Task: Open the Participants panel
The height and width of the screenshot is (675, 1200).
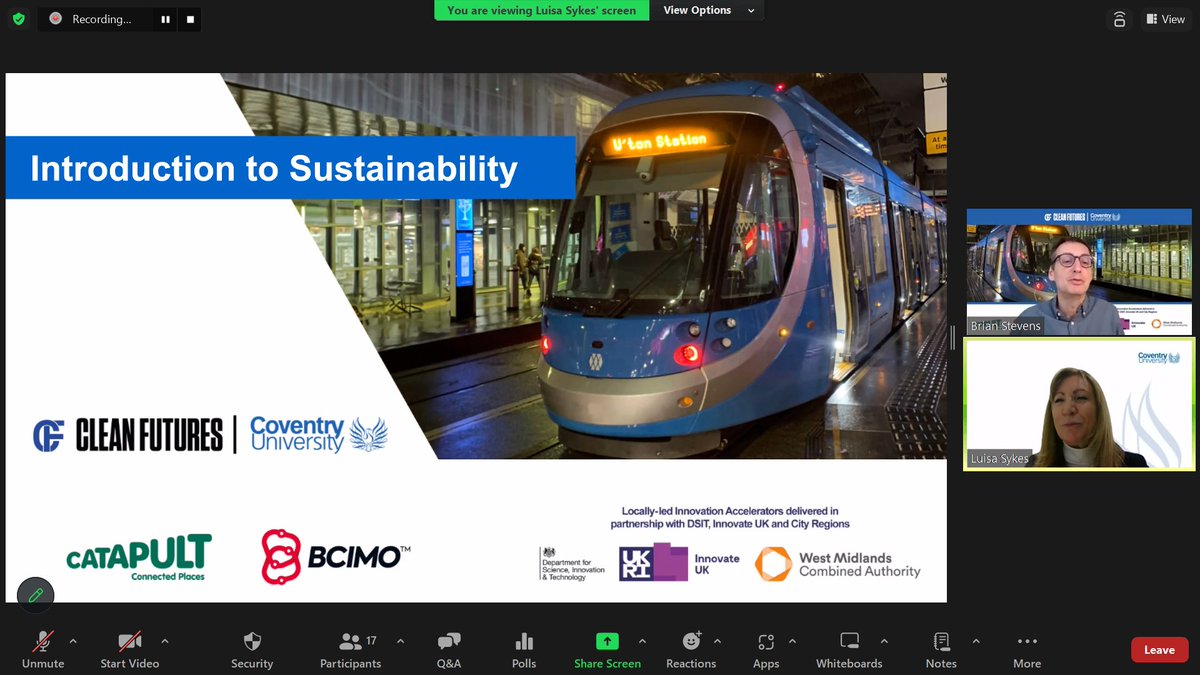Action: tap(350, 649)
